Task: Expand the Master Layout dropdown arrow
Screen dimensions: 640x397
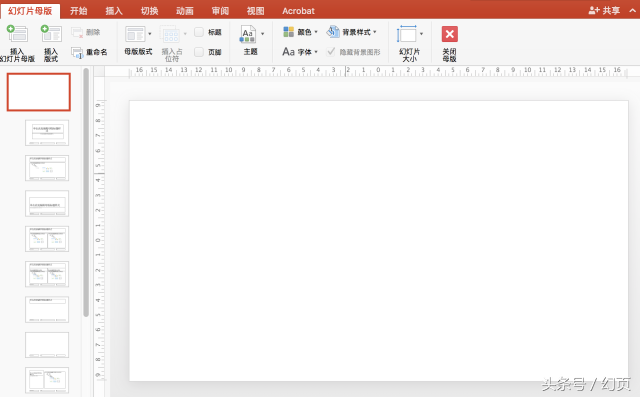Action: click(x=150, y=34)
